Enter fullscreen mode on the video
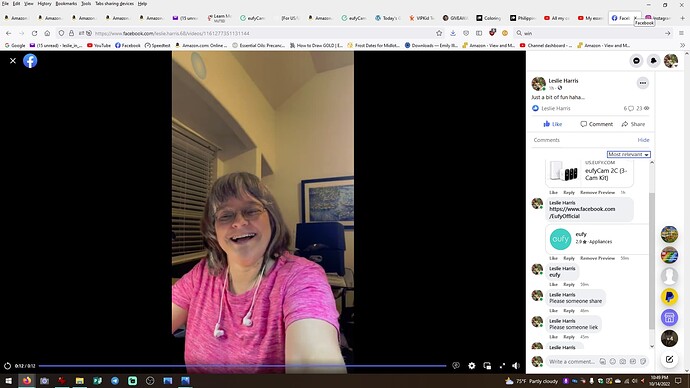Viewport: 690px width, 388px height. [503, 366]
